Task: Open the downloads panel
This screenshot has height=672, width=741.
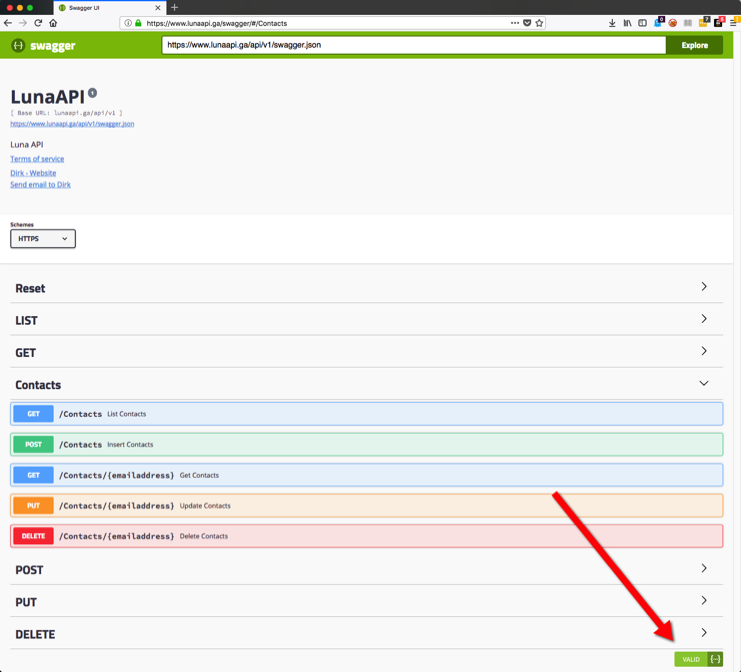Action: [x=612, y=23]
